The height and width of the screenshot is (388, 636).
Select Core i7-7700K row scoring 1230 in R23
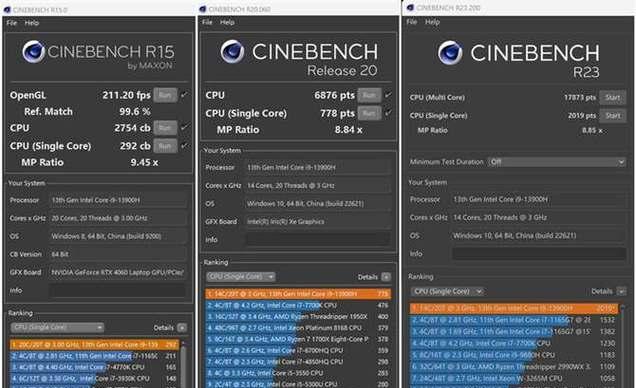point(514,343)
